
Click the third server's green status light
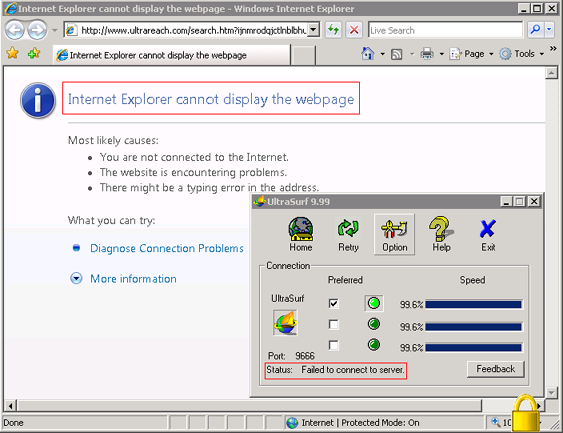pyautogui.click(x=374, y=345)
